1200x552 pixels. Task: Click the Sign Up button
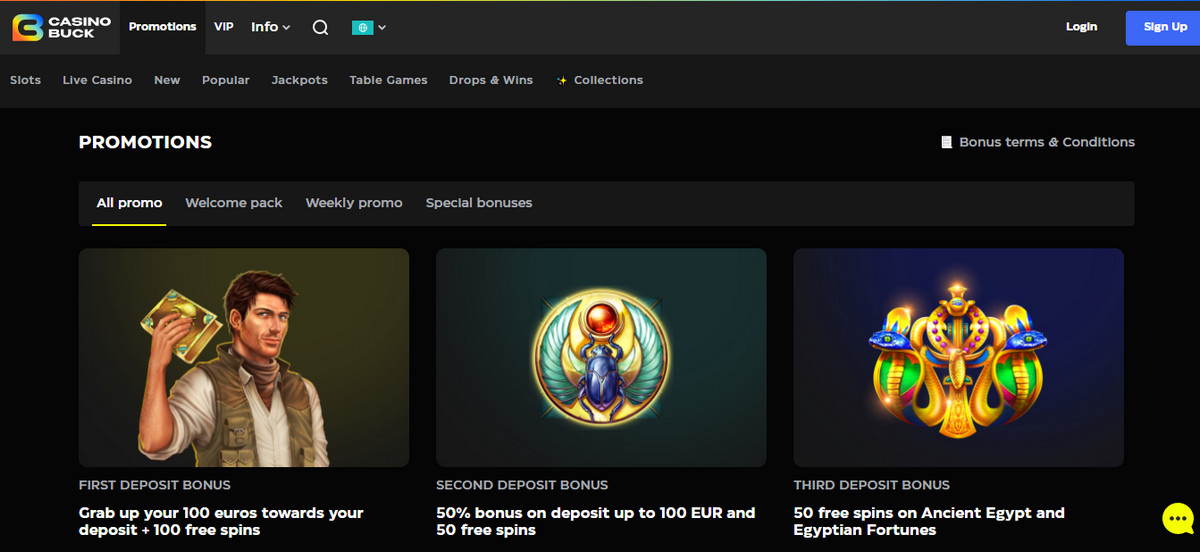coord(1165,28)
